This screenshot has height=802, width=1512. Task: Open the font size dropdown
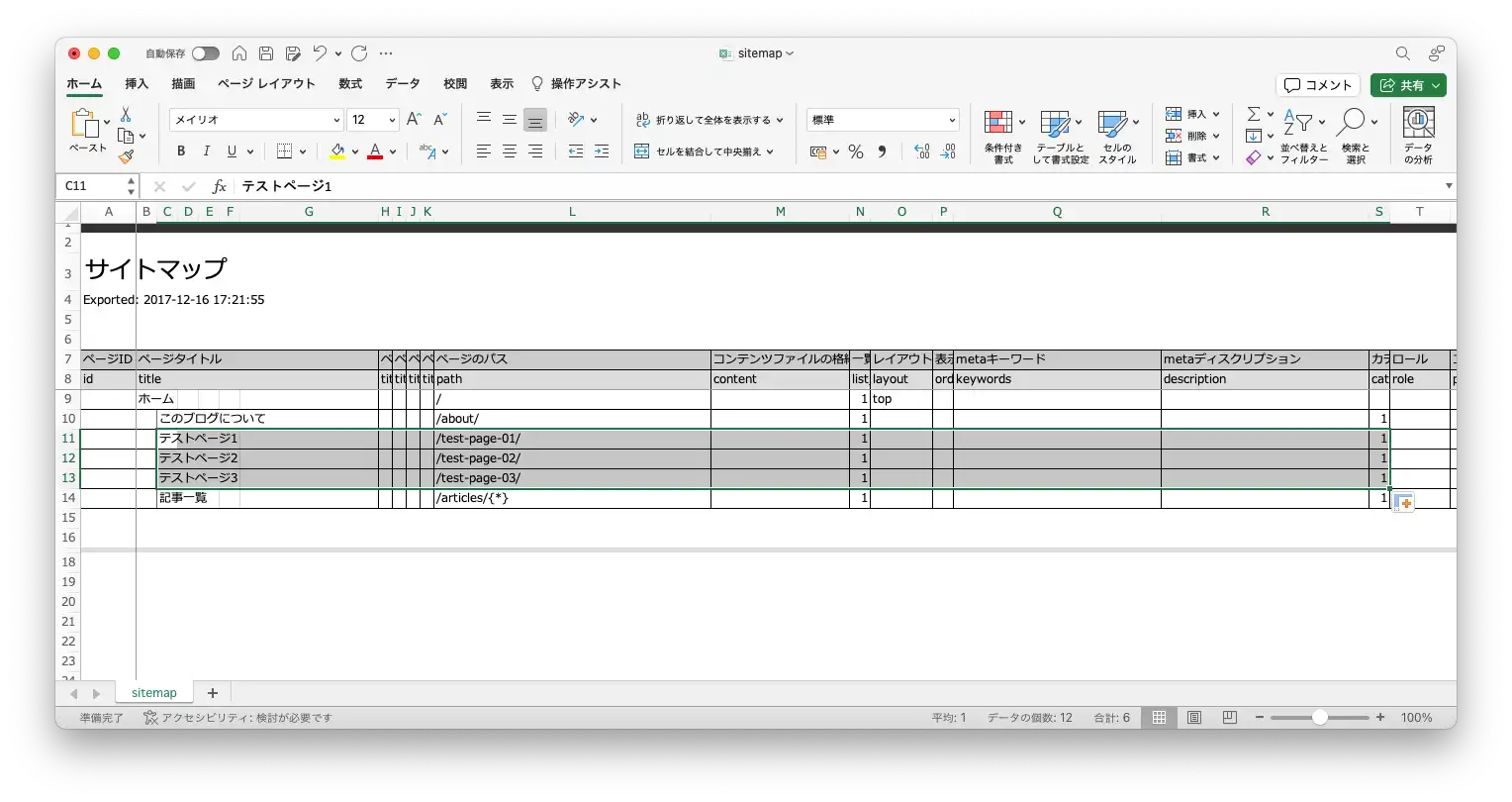(x=392, y=120)
